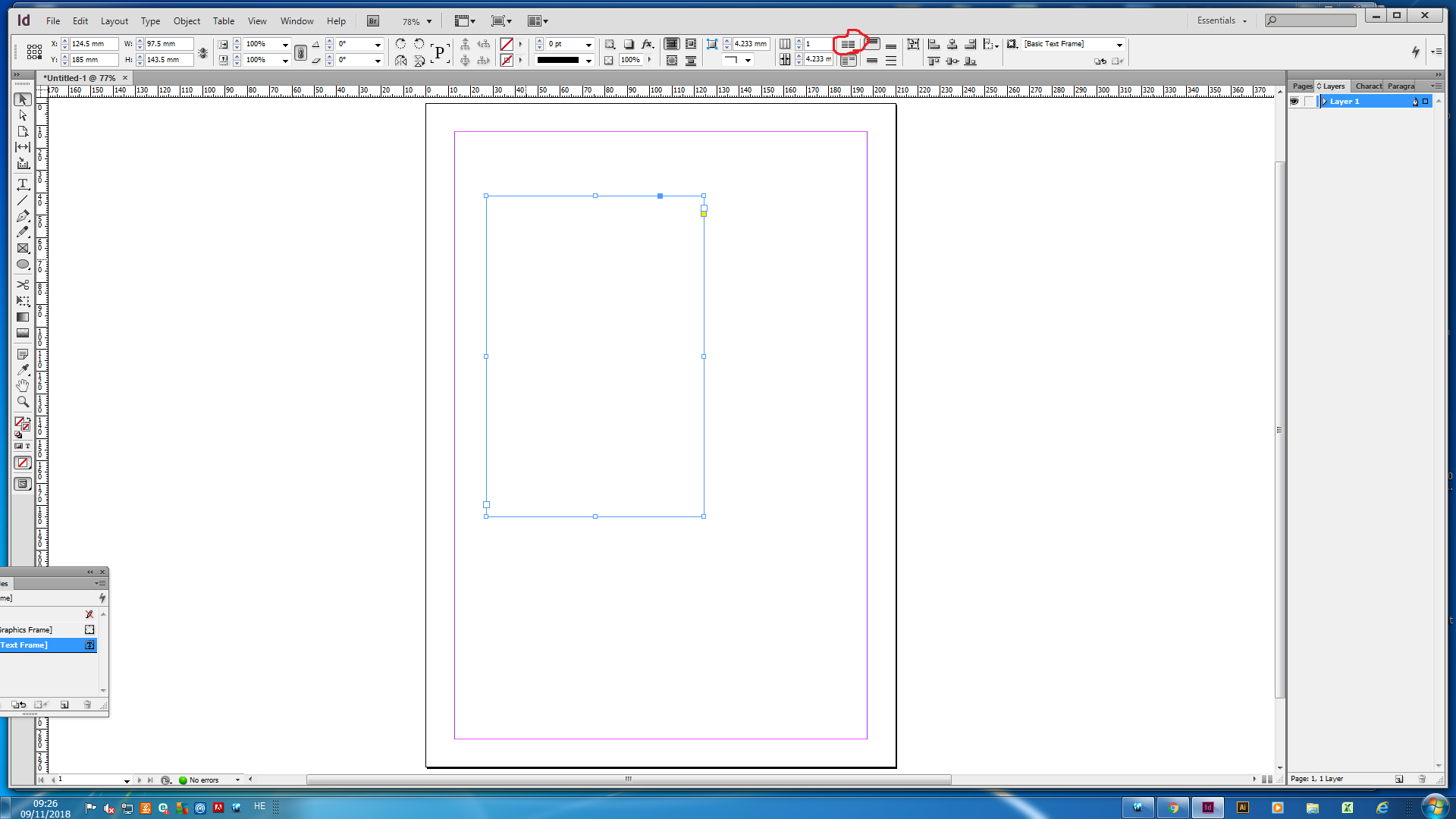Viewport: 1456px width, 819px height.
Task: Open the Essentials workspace switcher
Action: pyautogui.click(x=1222, y=20)
